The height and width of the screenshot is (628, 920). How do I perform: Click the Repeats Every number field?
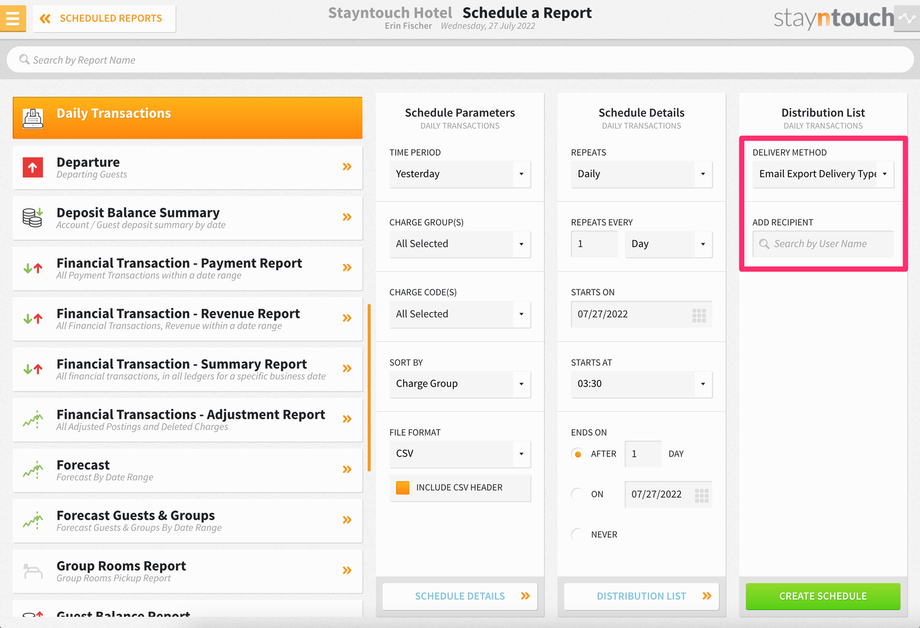pos(594,244)
